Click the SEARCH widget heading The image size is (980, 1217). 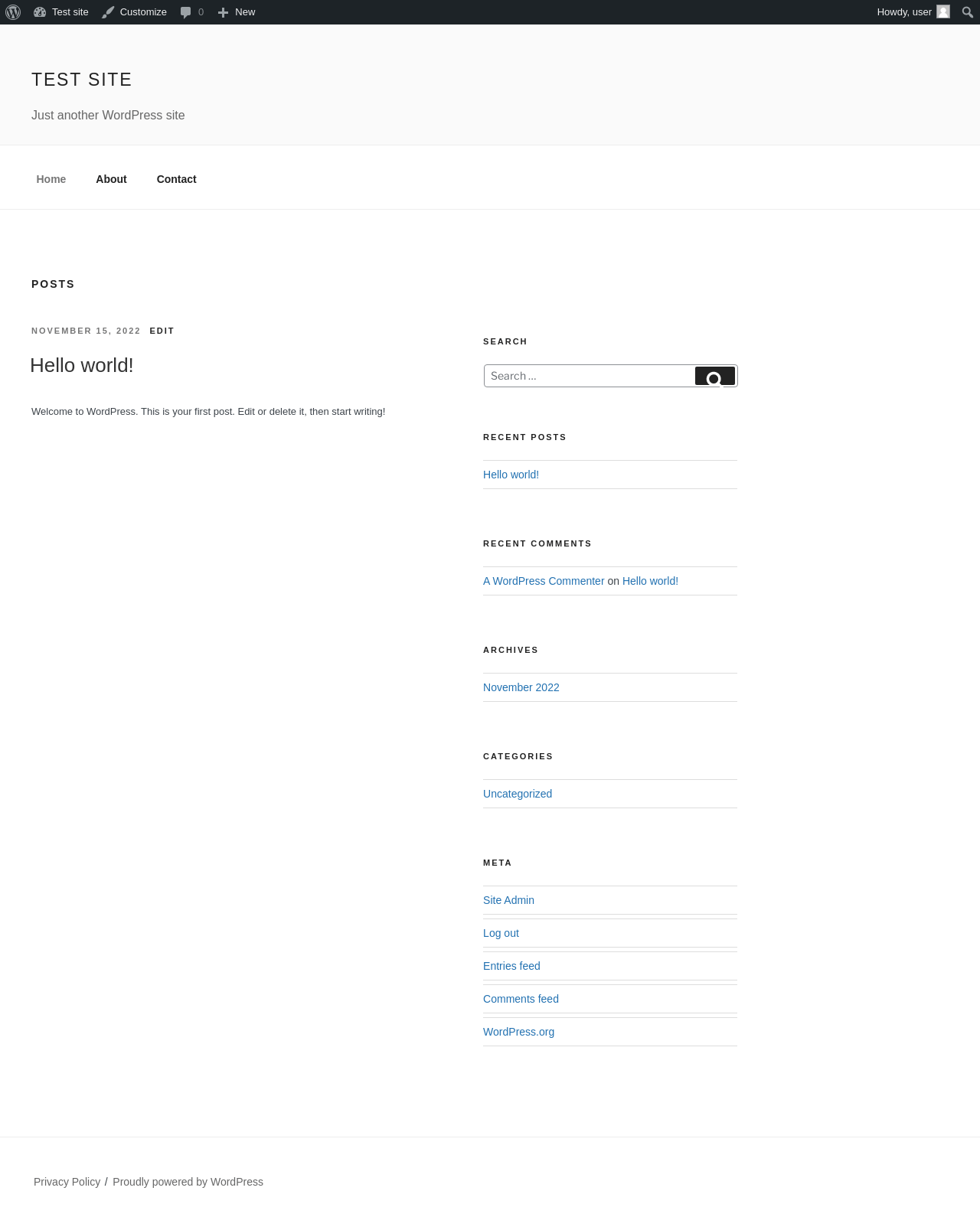click(x=505, y=341)
